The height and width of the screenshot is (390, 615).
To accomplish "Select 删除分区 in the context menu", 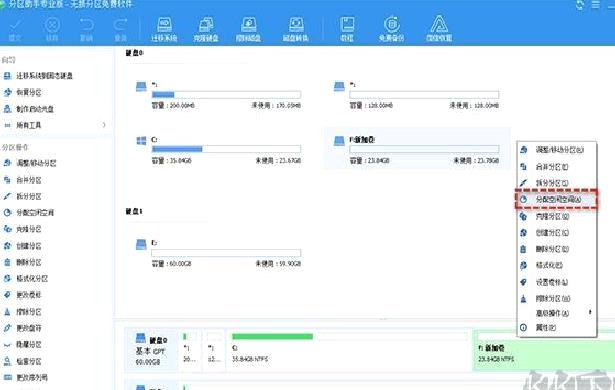I will tap(557, 249).
